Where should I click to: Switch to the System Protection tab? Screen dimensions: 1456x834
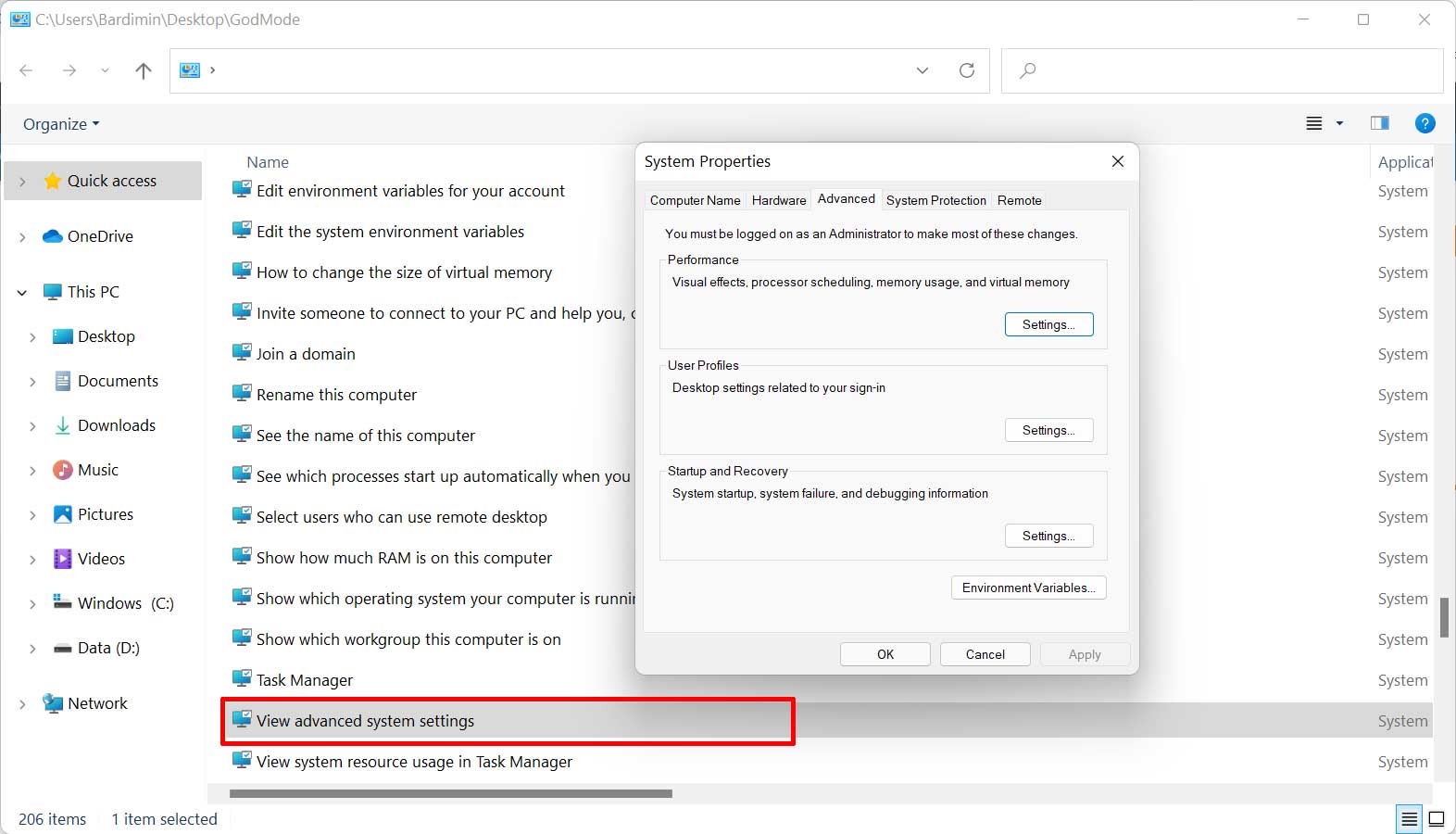click(x=936, y=200)
